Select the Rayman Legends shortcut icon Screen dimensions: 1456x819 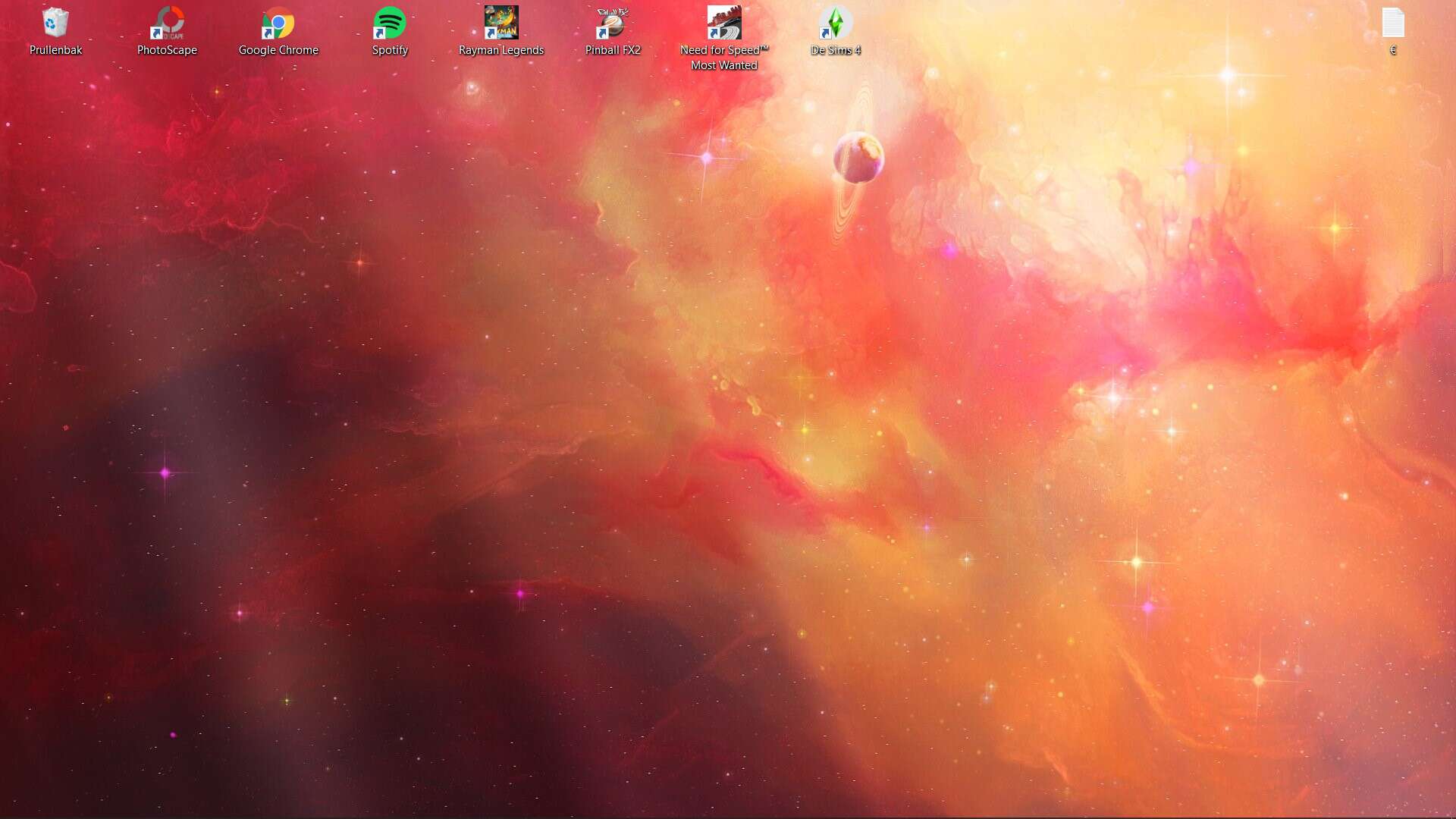(501, 23)
